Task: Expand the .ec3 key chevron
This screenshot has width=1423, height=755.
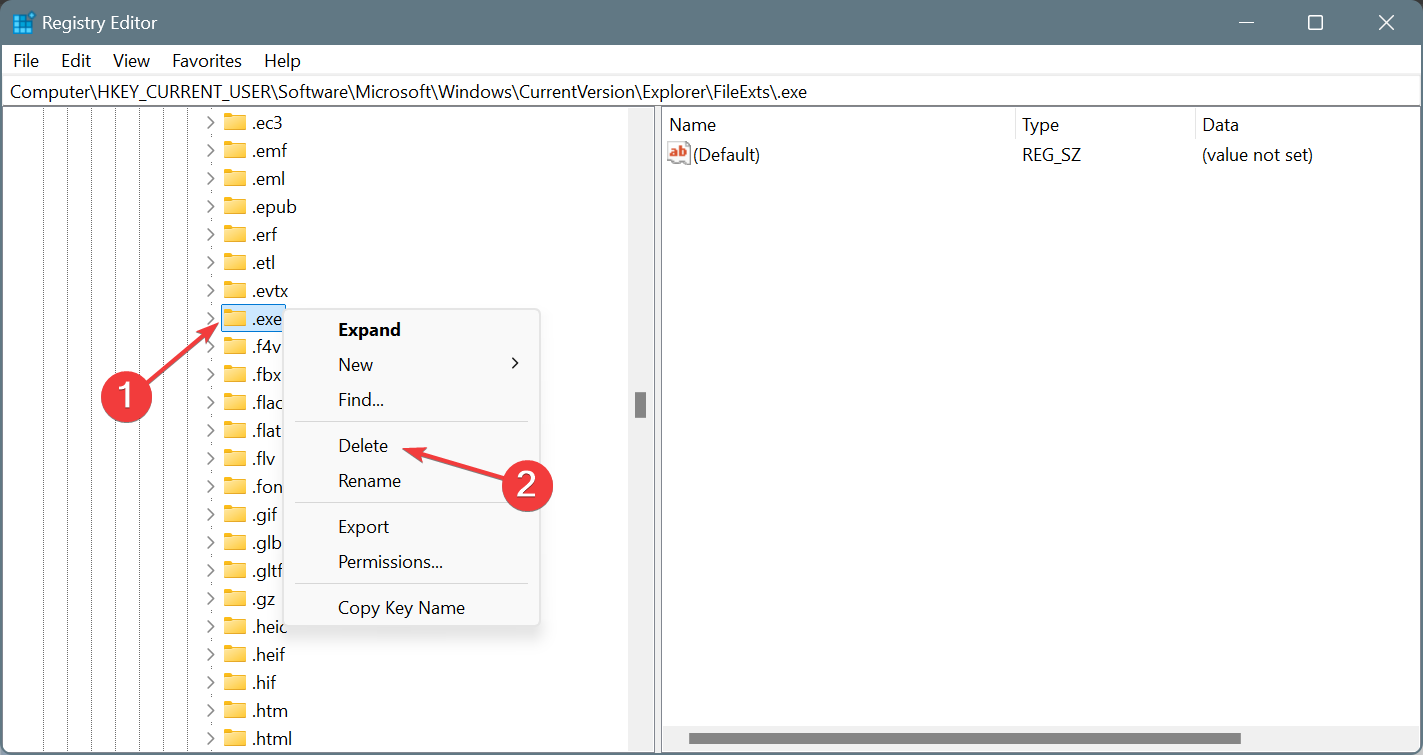Action: coord(210,122)
